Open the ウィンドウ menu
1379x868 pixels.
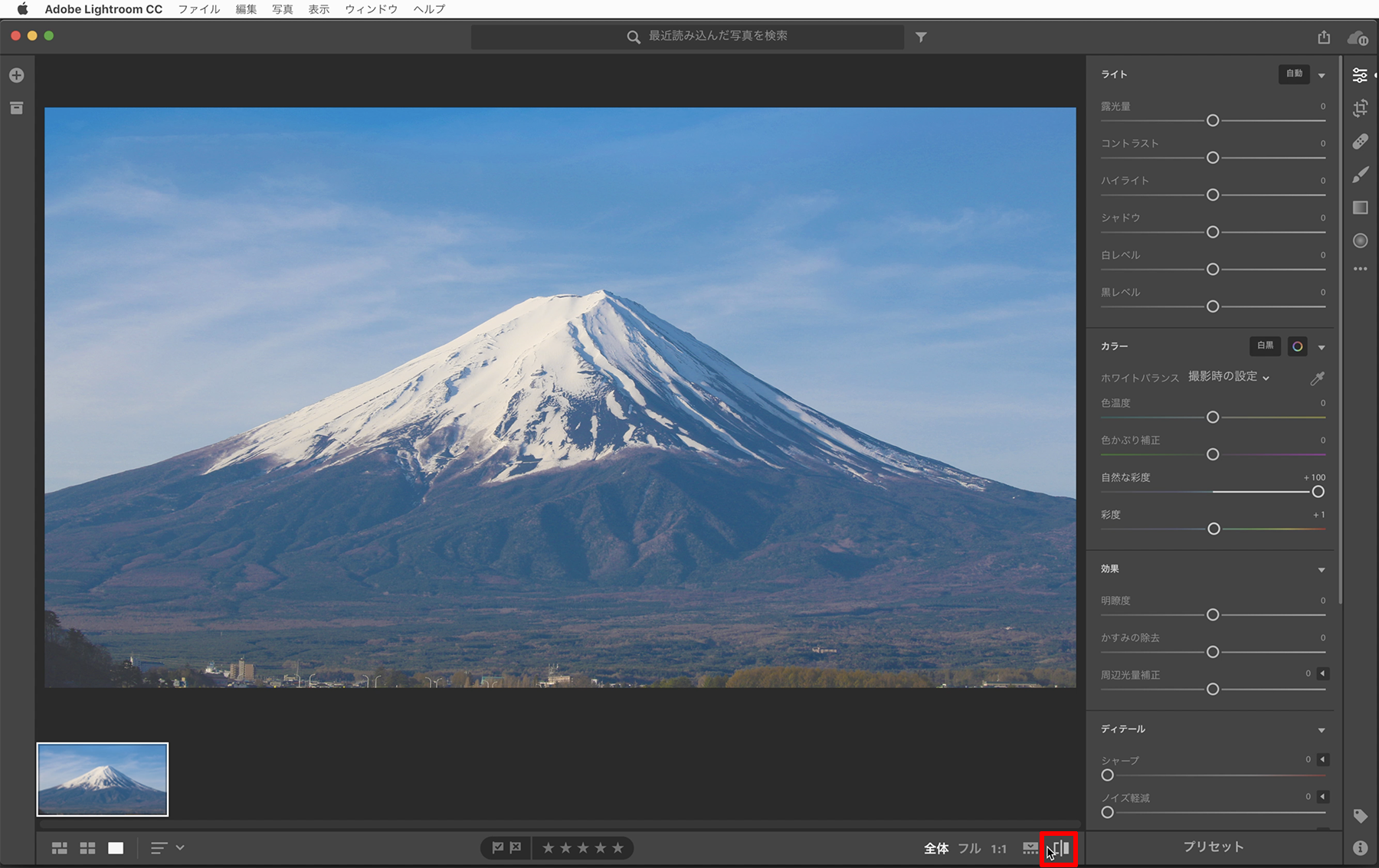coord(372,9)
